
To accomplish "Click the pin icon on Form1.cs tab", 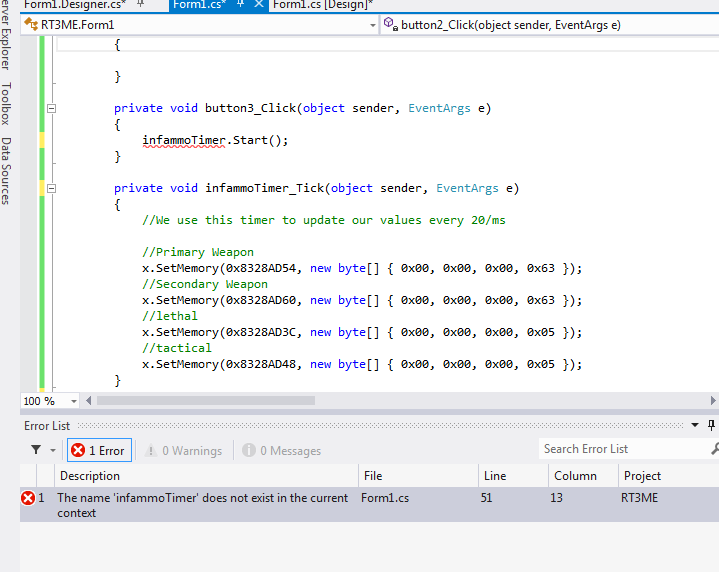I will (x=240, y=5).
